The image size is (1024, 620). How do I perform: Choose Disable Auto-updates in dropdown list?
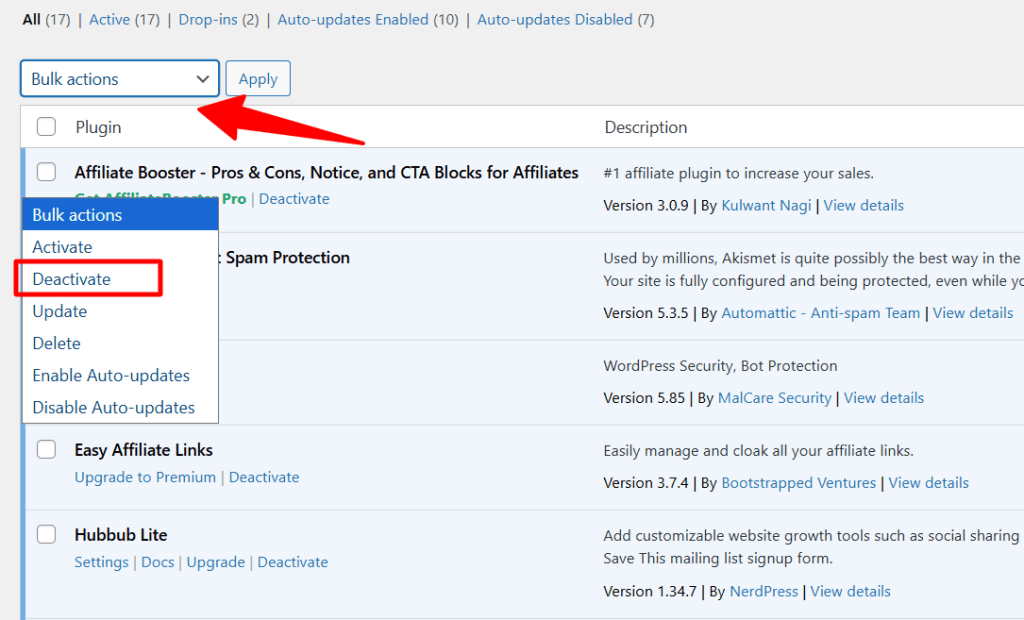[120, 407]
